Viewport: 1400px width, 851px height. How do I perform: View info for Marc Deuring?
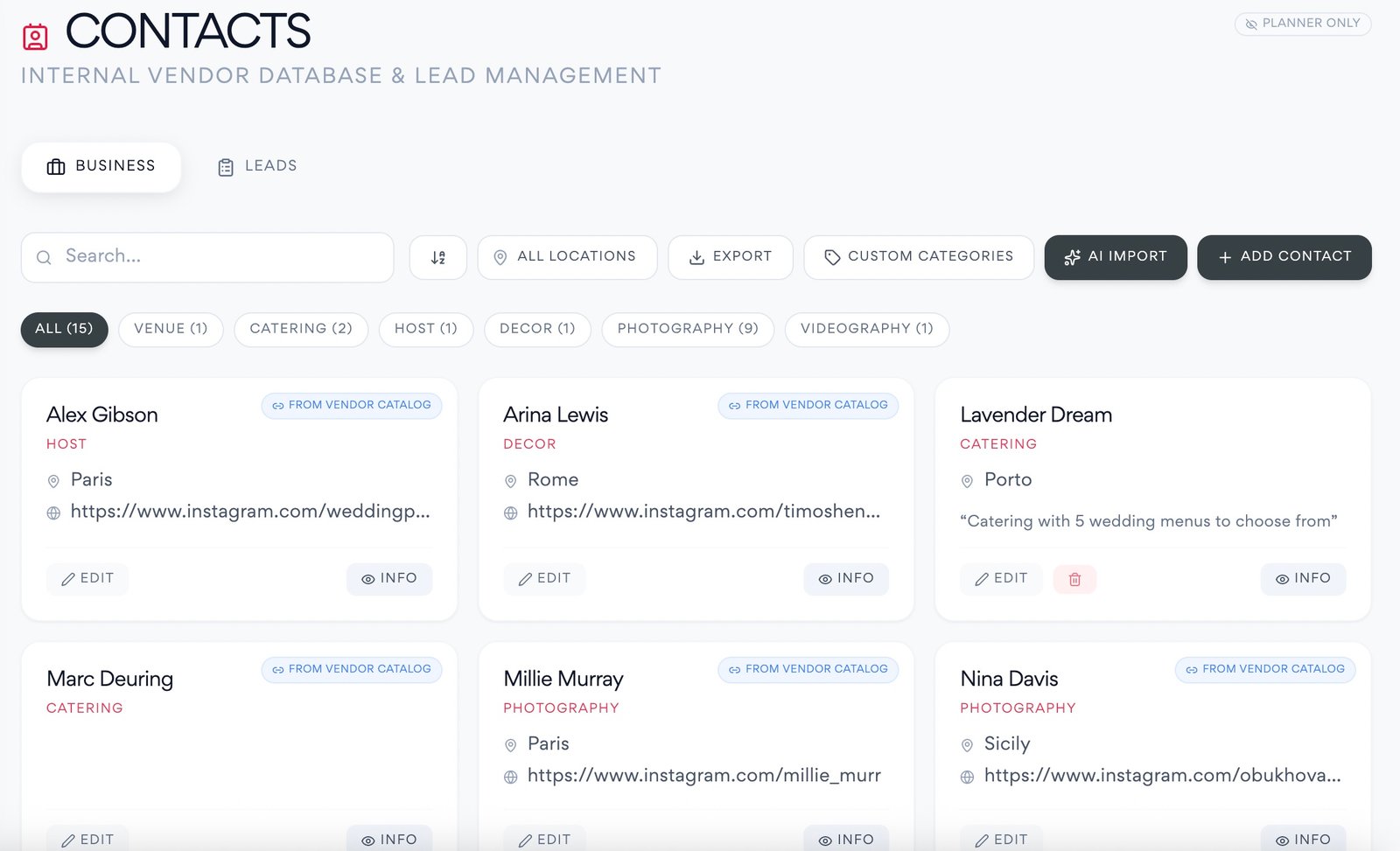[x=389, y=839]
